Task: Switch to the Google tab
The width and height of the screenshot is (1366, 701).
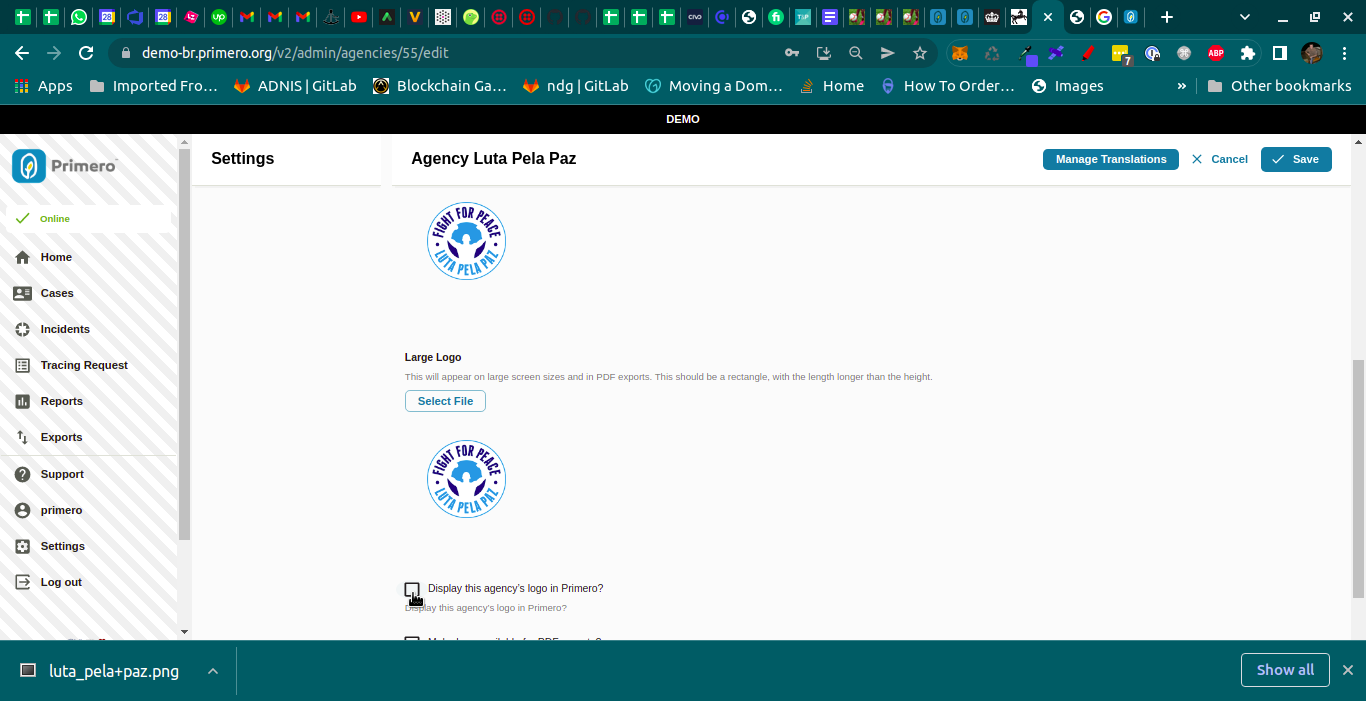Action: pyautogui.click(x=1104, y=17)
